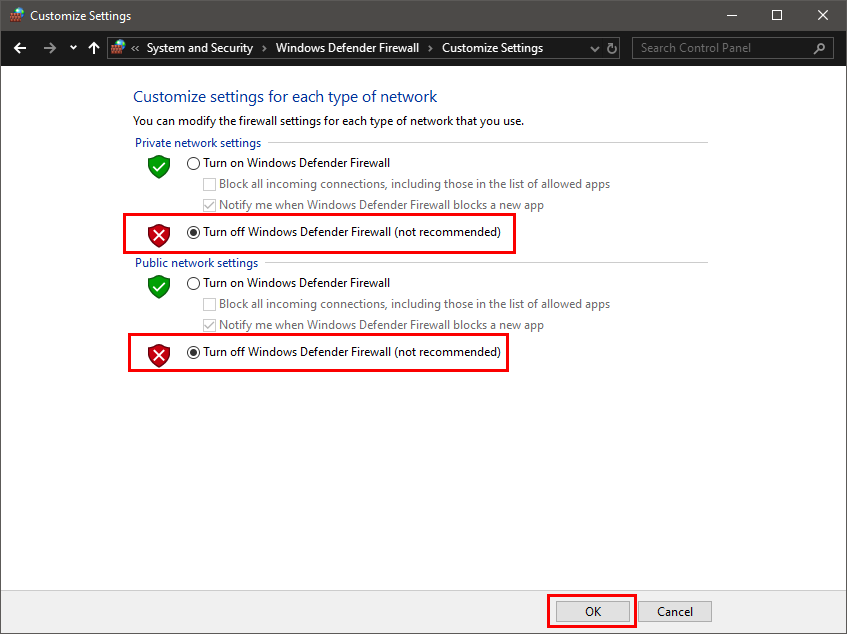Go to Windows Defender Firewall breadcrumb
847x634 pixels.
point(347,48)
